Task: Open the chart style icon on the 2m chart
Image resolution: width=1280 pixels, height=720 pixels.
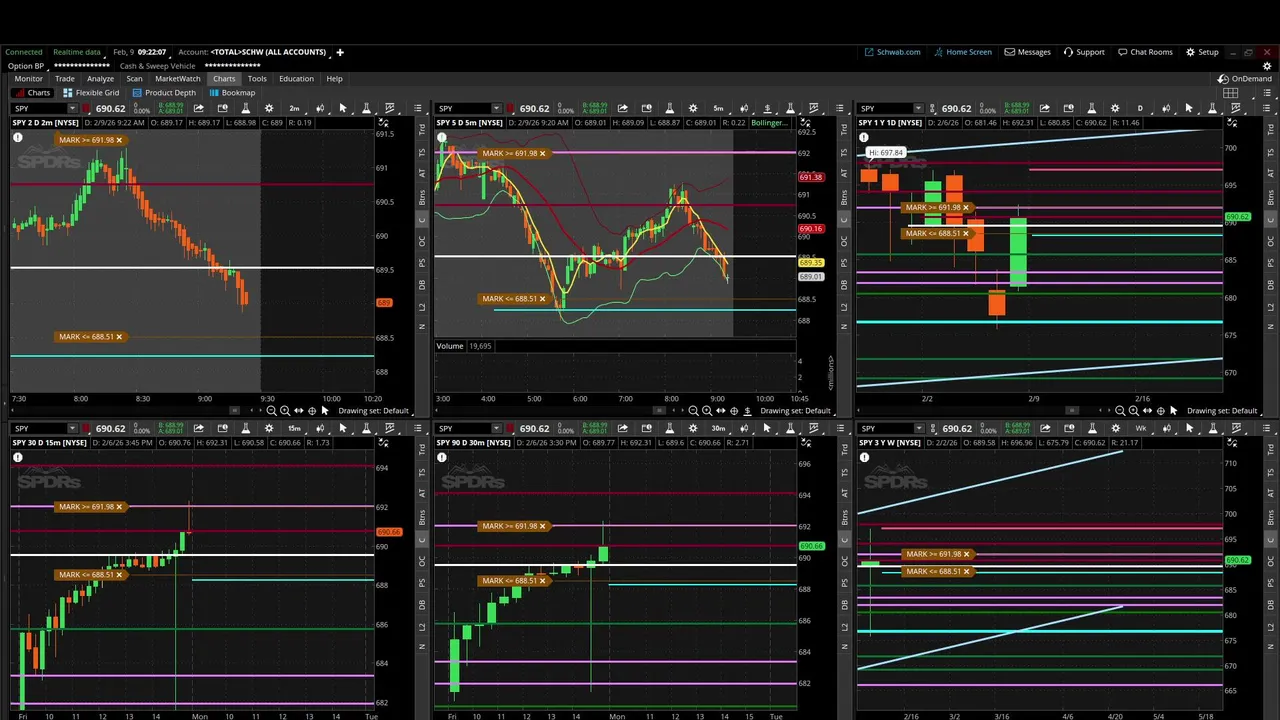Action: click(320, 108)
